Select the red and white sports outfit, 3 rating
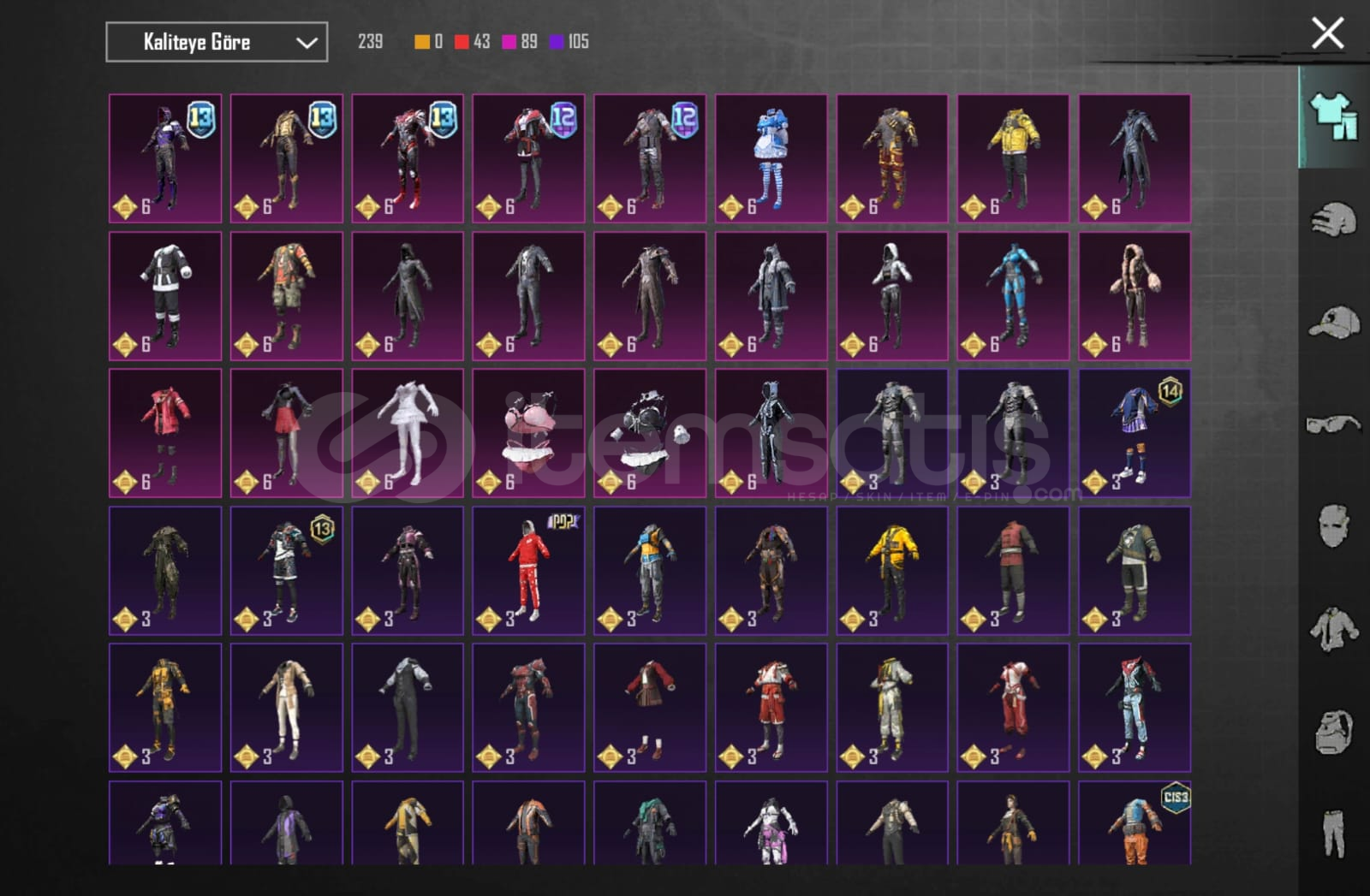1370x896 pixels. [x=771, y=708]
